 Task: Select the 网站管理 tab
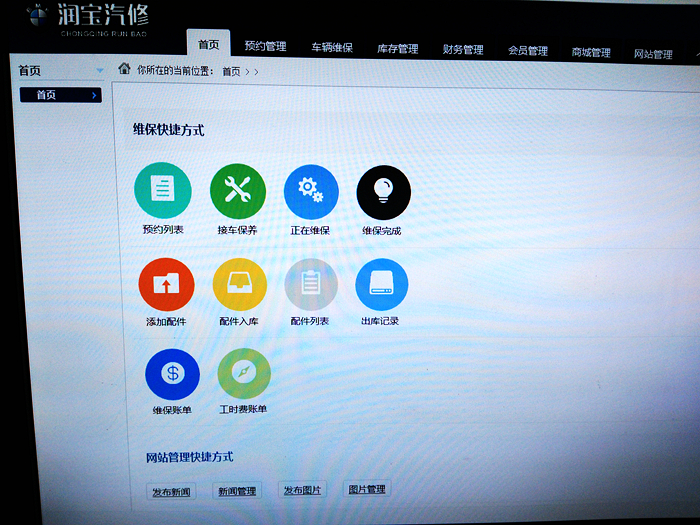pyautogui.click(x=653, y=54)
